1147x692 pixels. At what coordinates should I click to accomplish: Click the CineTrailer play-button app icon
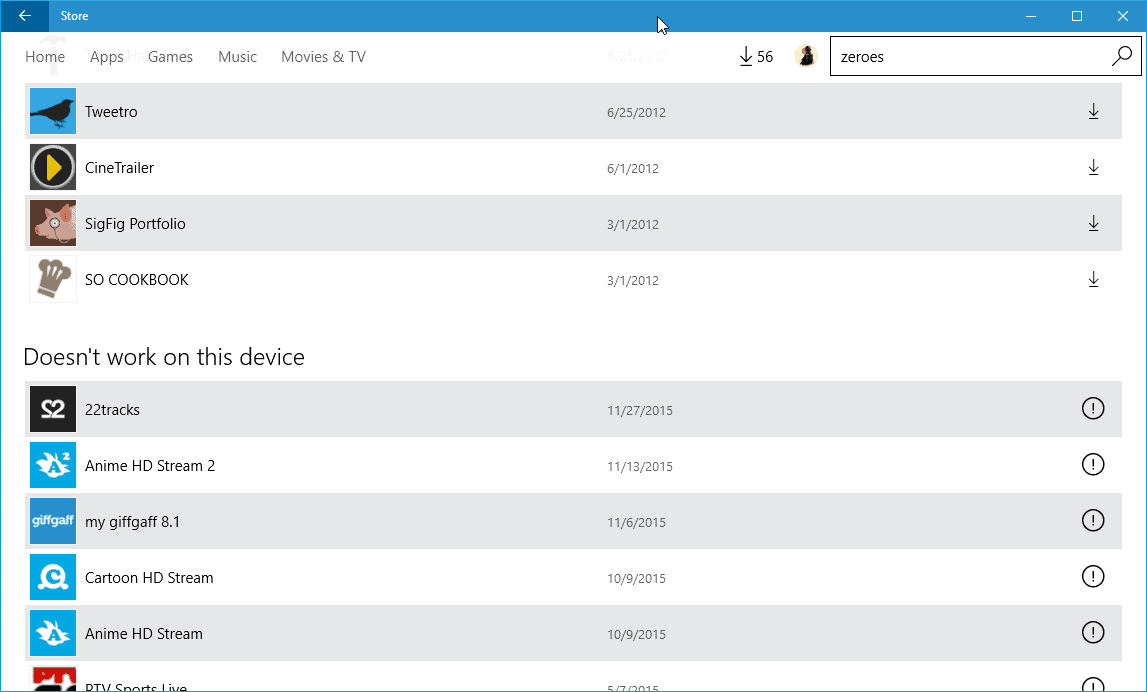(x=52, y=167)
